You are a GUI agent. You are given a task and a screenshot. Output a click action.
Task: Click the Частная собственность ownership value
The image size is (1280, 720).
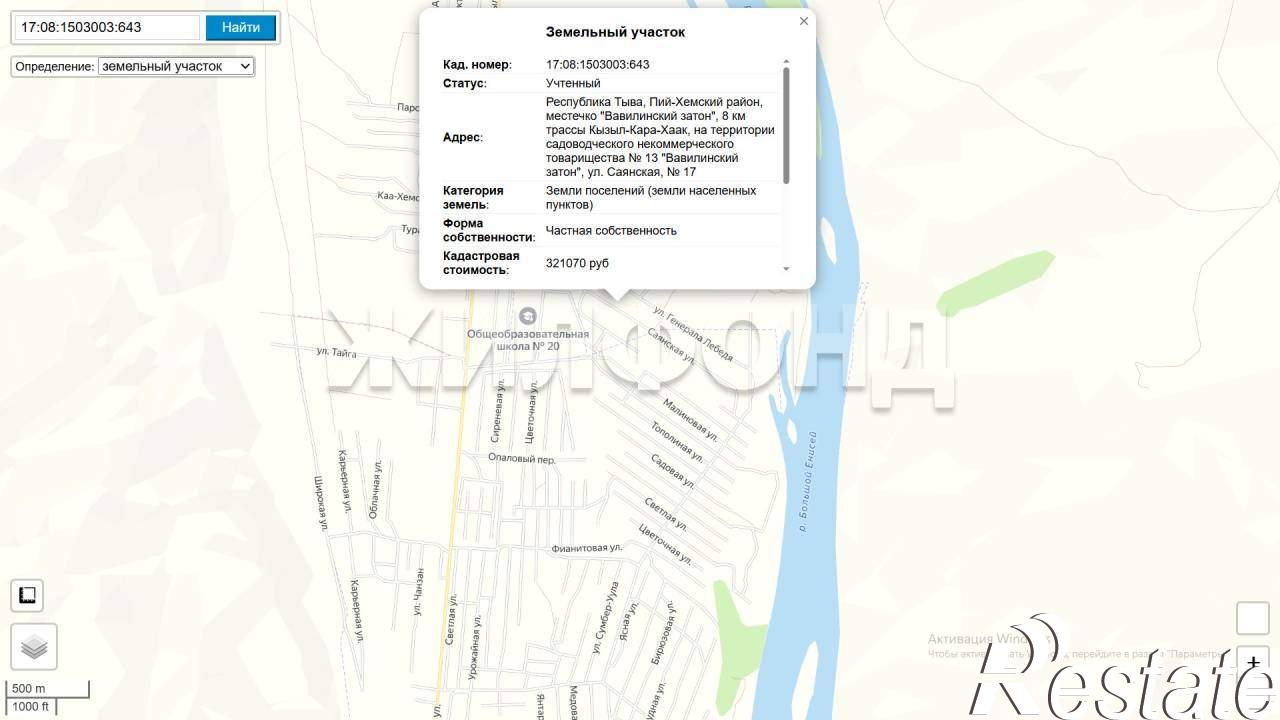point(611,230)
